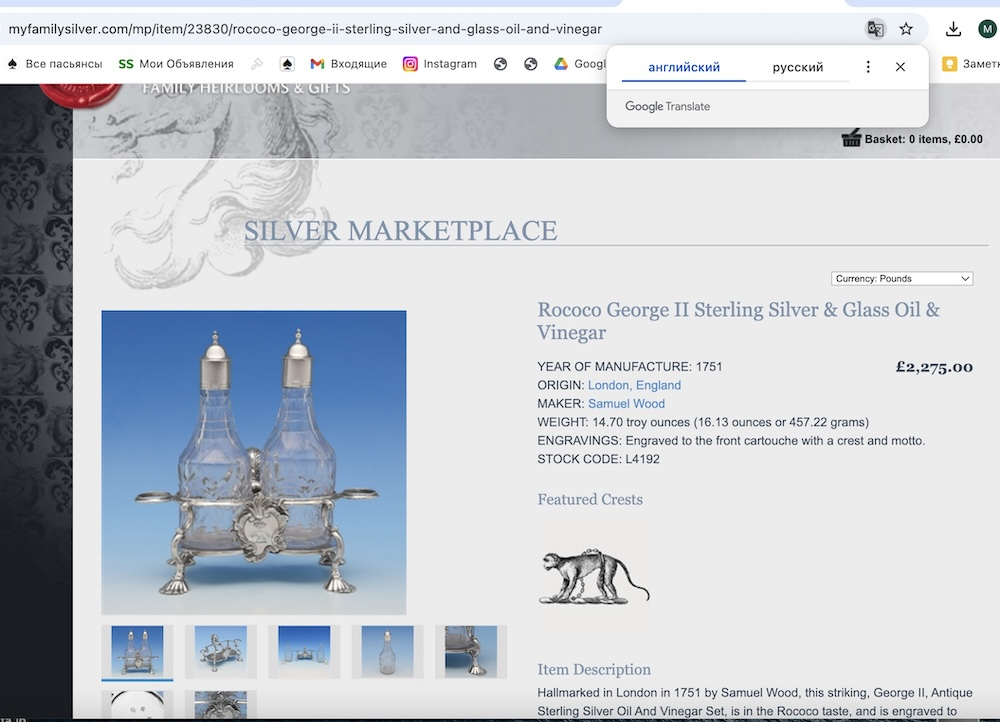Click the monkey crest image
Screen dimensions: 1000x722
tap(594, 577)
